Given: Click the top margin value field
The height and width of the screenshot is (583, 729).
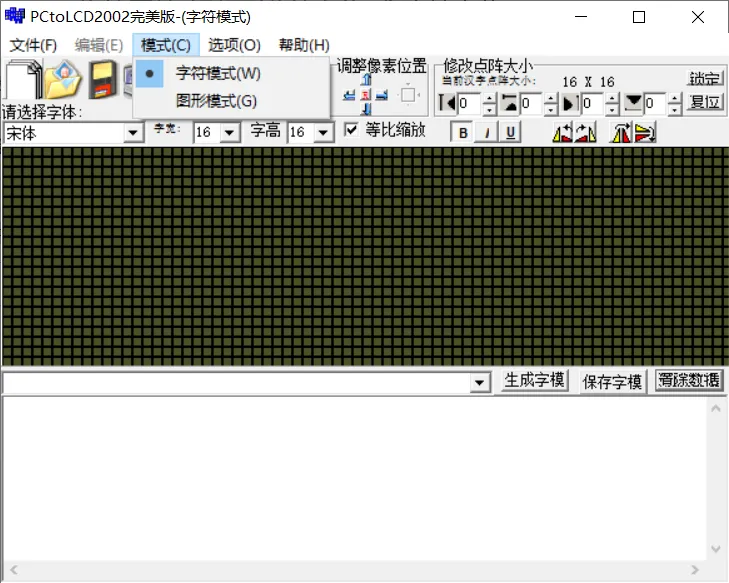Looking at the screenshot, I should [531, 103].
